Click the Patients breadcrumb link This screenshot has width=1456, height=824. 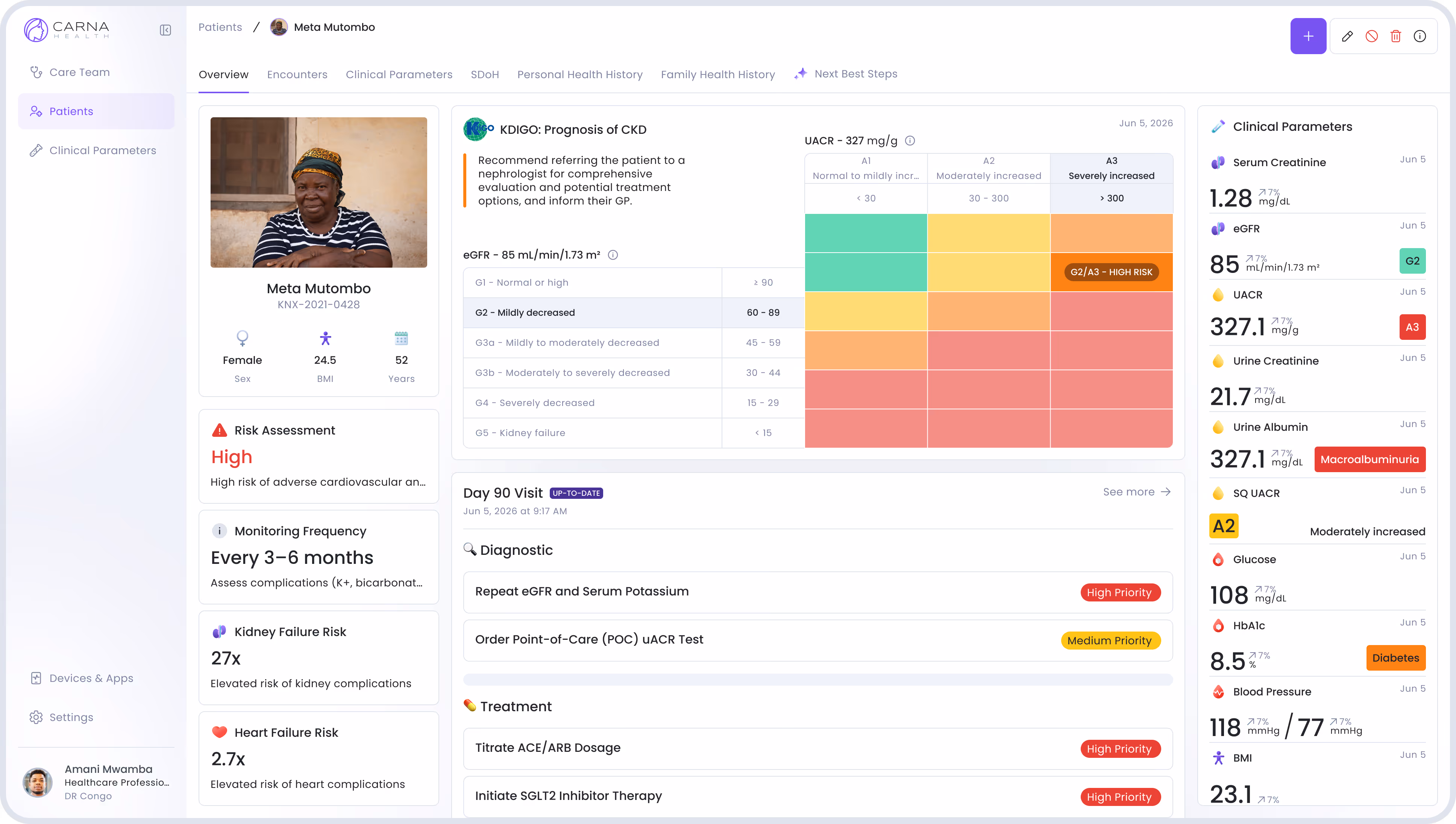click(x=220, y=27)
